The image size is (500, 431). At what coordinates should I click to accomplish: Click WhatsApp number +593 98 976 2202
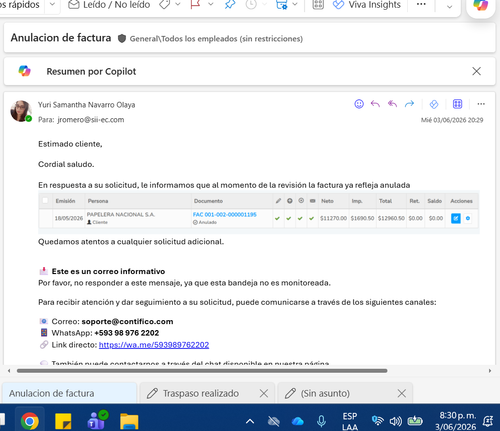pyautogui.click(x=127, y=333)
